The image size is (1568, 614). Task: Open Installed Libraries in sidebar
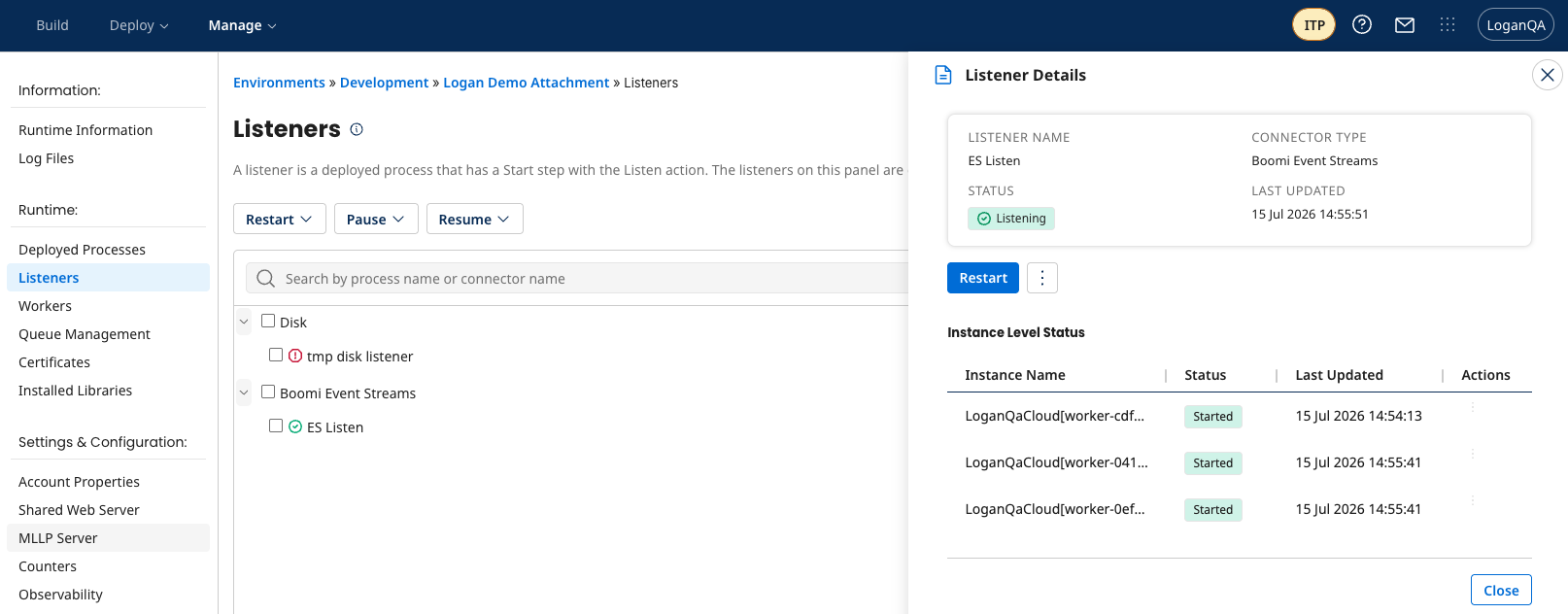[75, 391]
